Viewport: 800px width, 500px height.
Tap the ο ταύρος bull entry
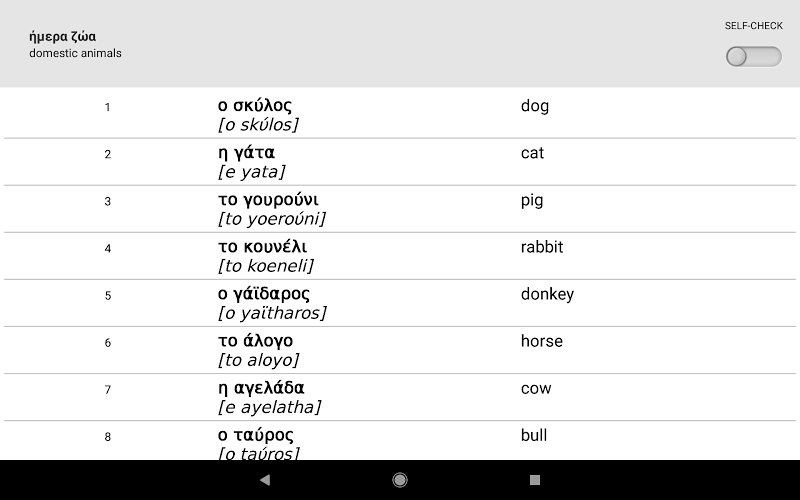click(x=399, y=441)
